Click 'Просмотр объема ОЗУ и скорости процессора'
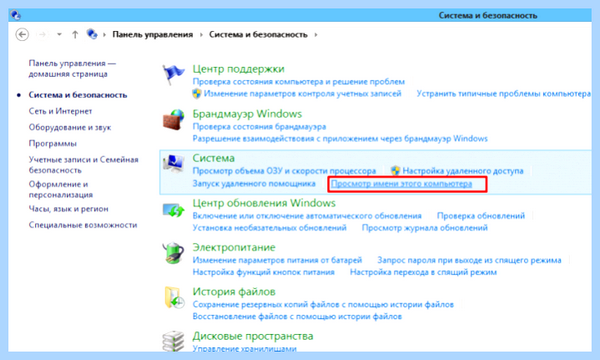600x360 pixels. (x=284, y=171)
